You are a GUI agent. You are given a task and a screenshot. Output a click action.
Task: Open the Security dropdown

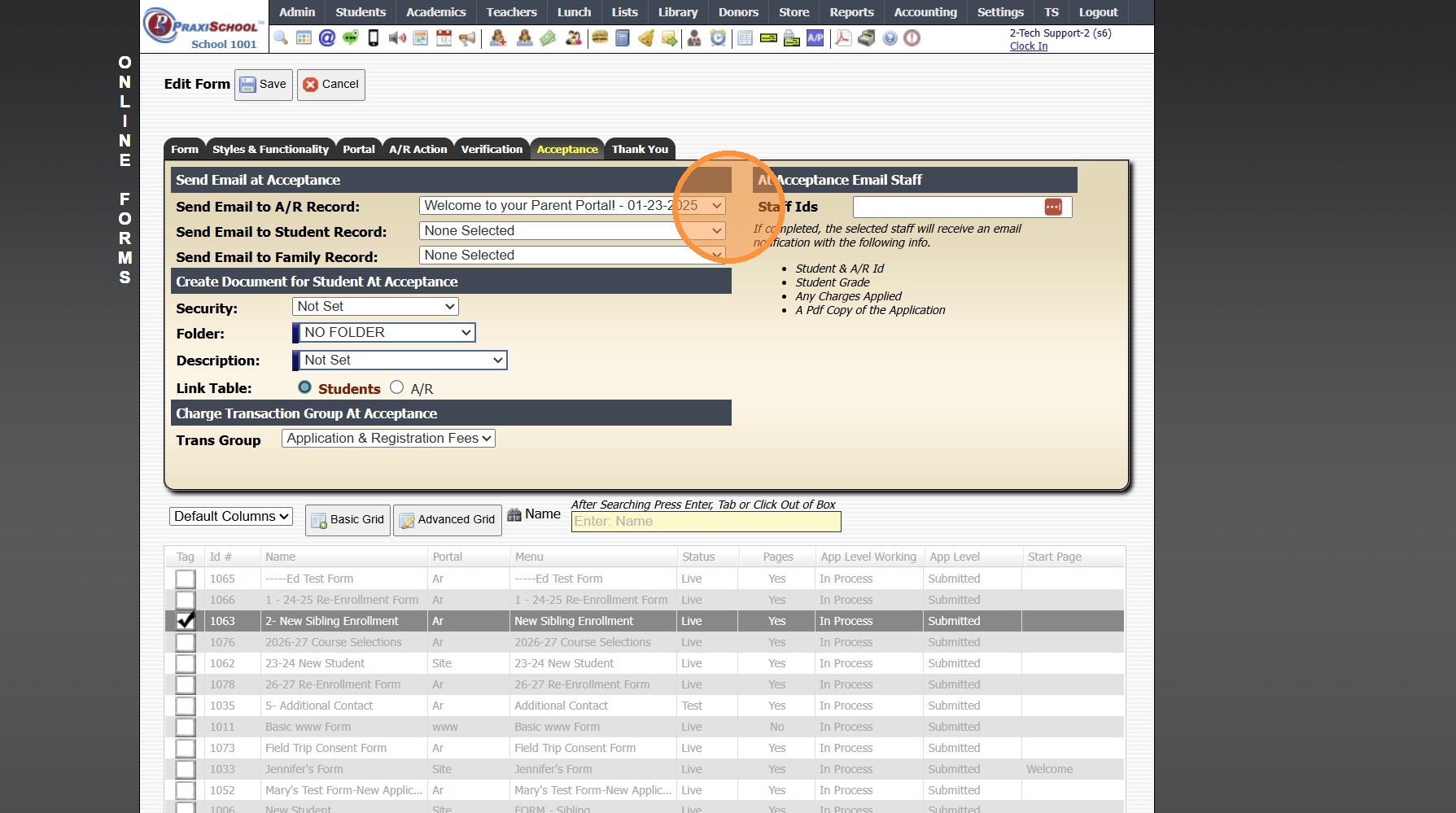[375, 307]
